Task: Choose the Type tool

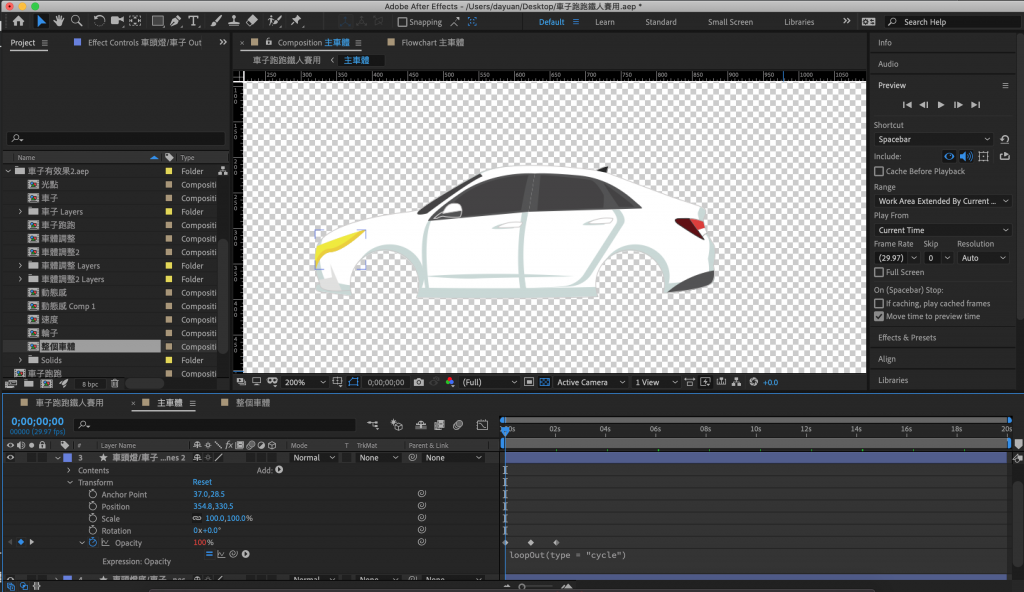Action: (x=193, y=21)
